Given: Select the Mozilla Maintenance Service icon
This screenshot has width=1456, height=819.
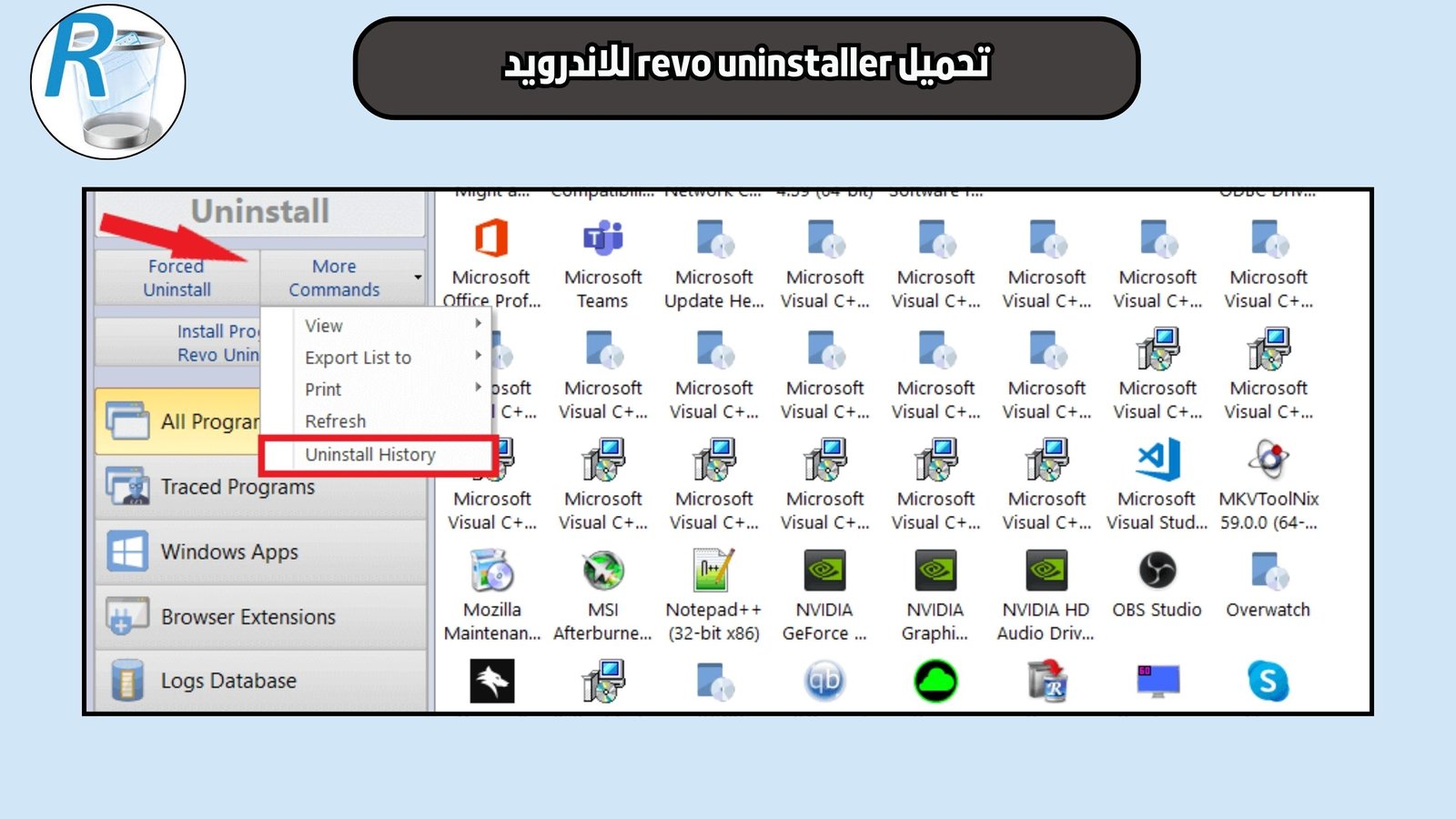Looking at the screenshot, I should [491, 571].
